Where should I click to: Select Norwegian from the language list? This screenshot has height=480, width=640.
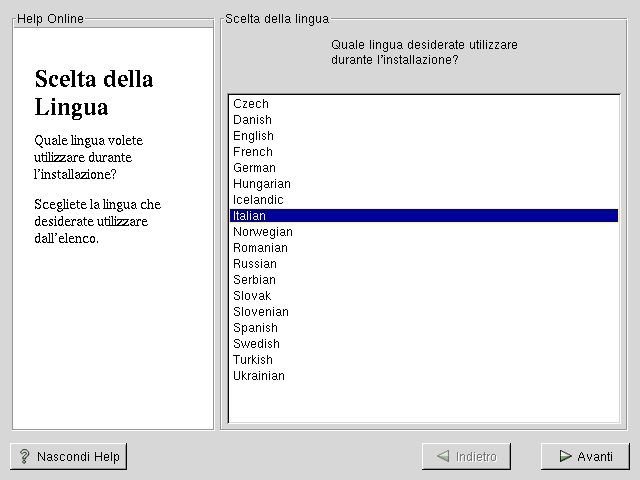(x=263, y=232)
